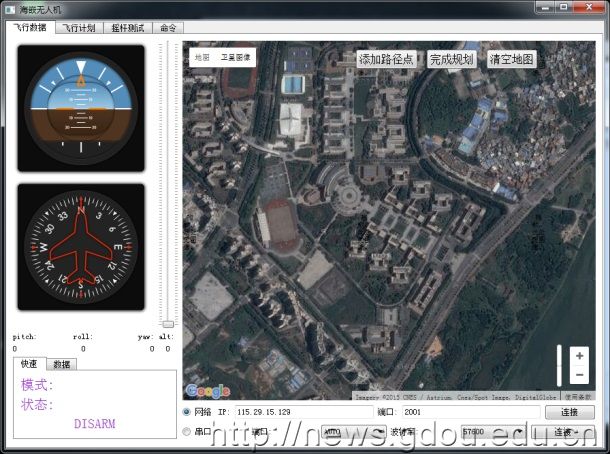Open the AUTO port dropdown
This screenshot has width=610, height=454.
pos(354,432)
